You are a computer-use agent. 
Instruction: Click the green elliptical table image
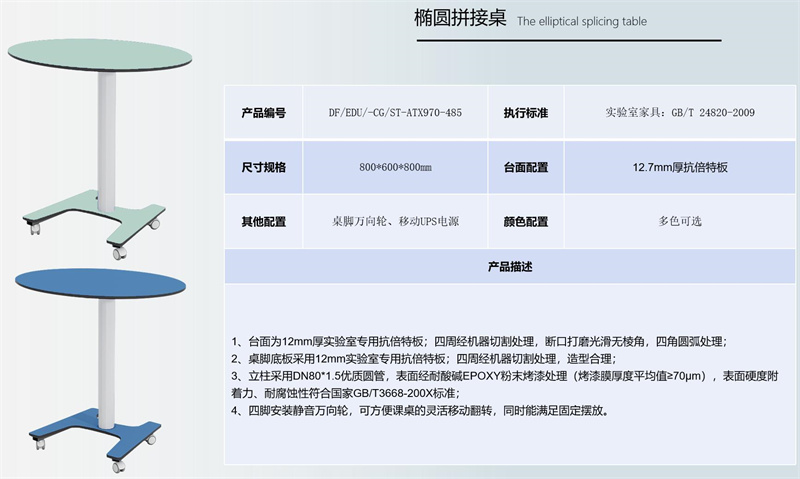coord(100,148)
